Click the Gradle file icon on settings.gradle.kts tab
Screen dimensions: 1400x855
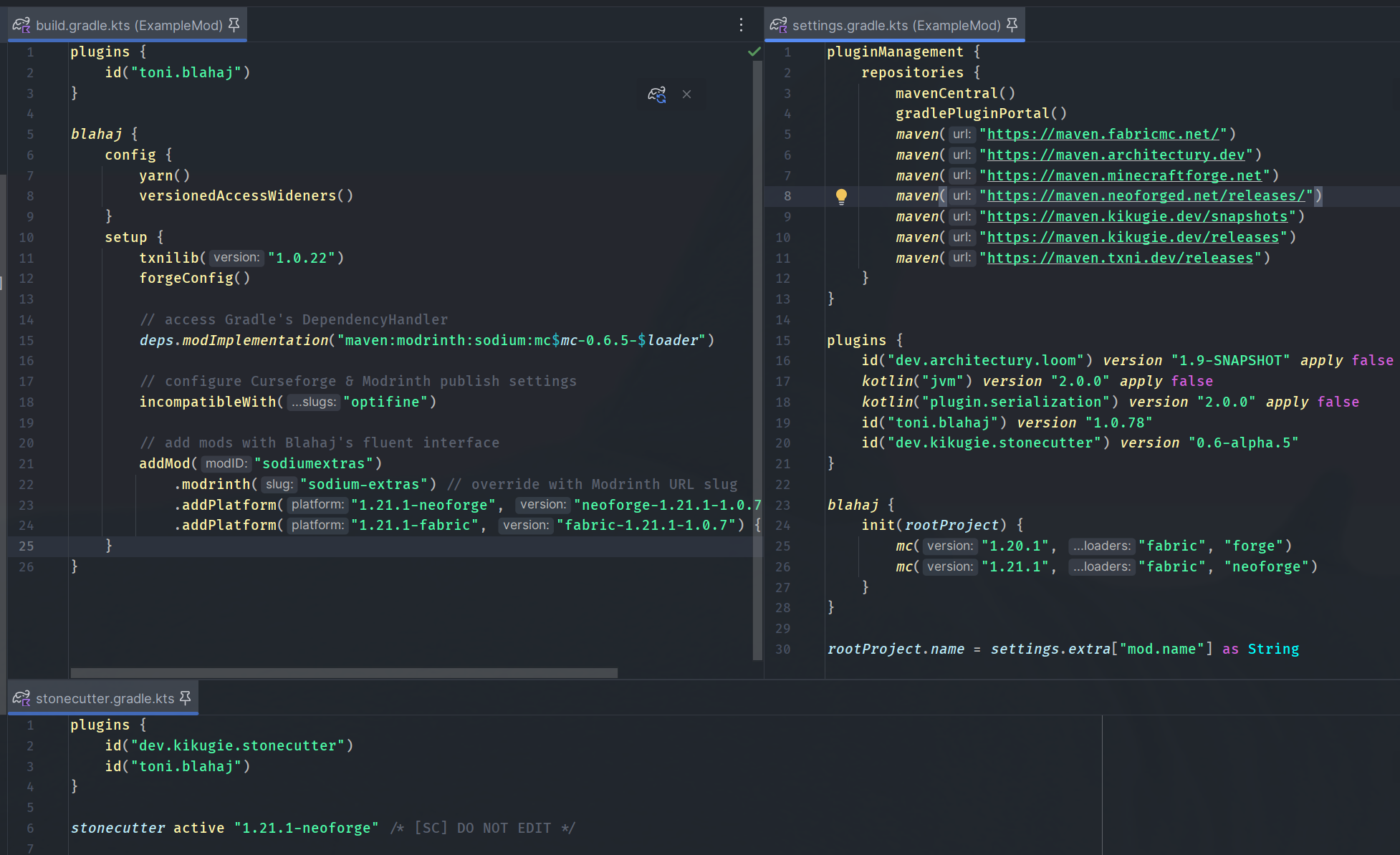click(778, 25)
